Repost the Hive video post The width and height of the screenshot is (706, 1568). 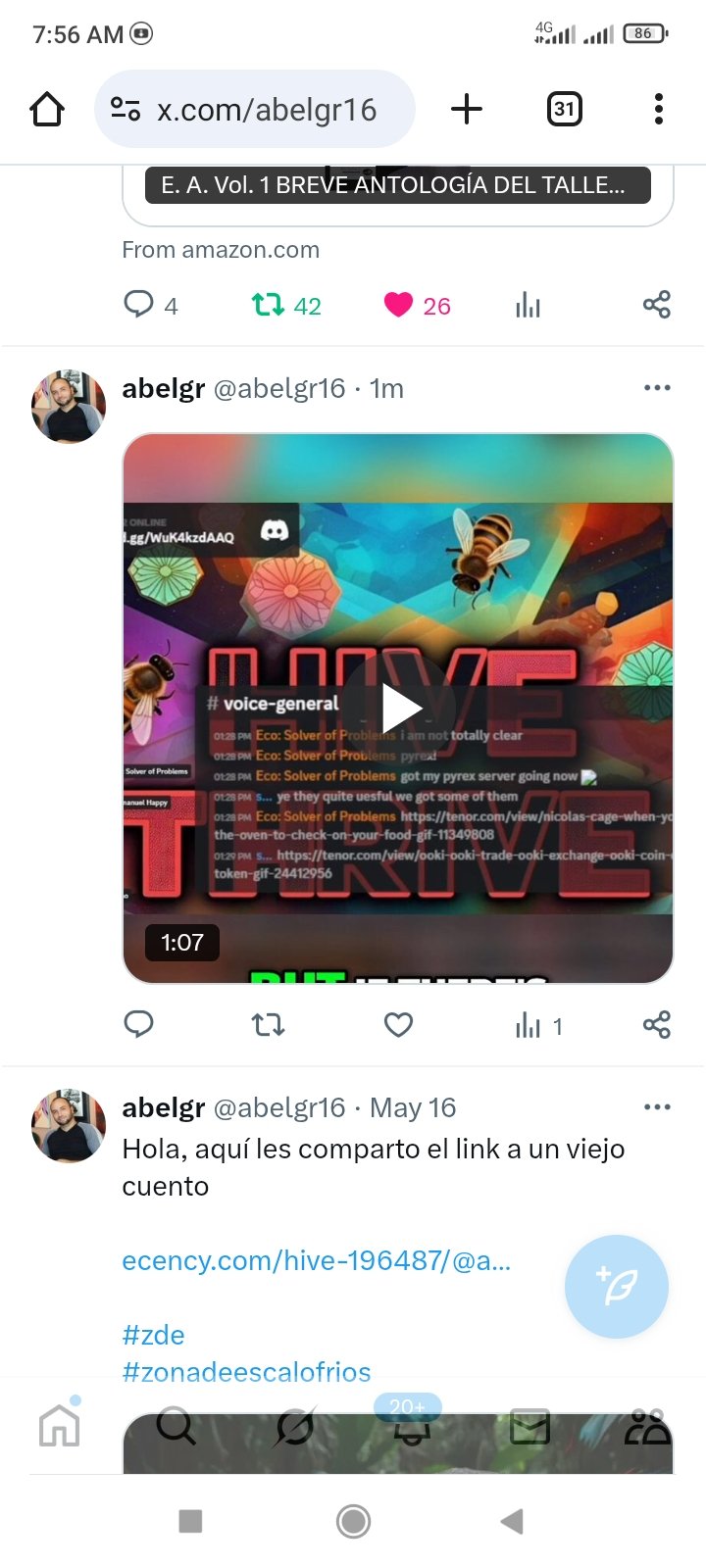coord(268,1025)
